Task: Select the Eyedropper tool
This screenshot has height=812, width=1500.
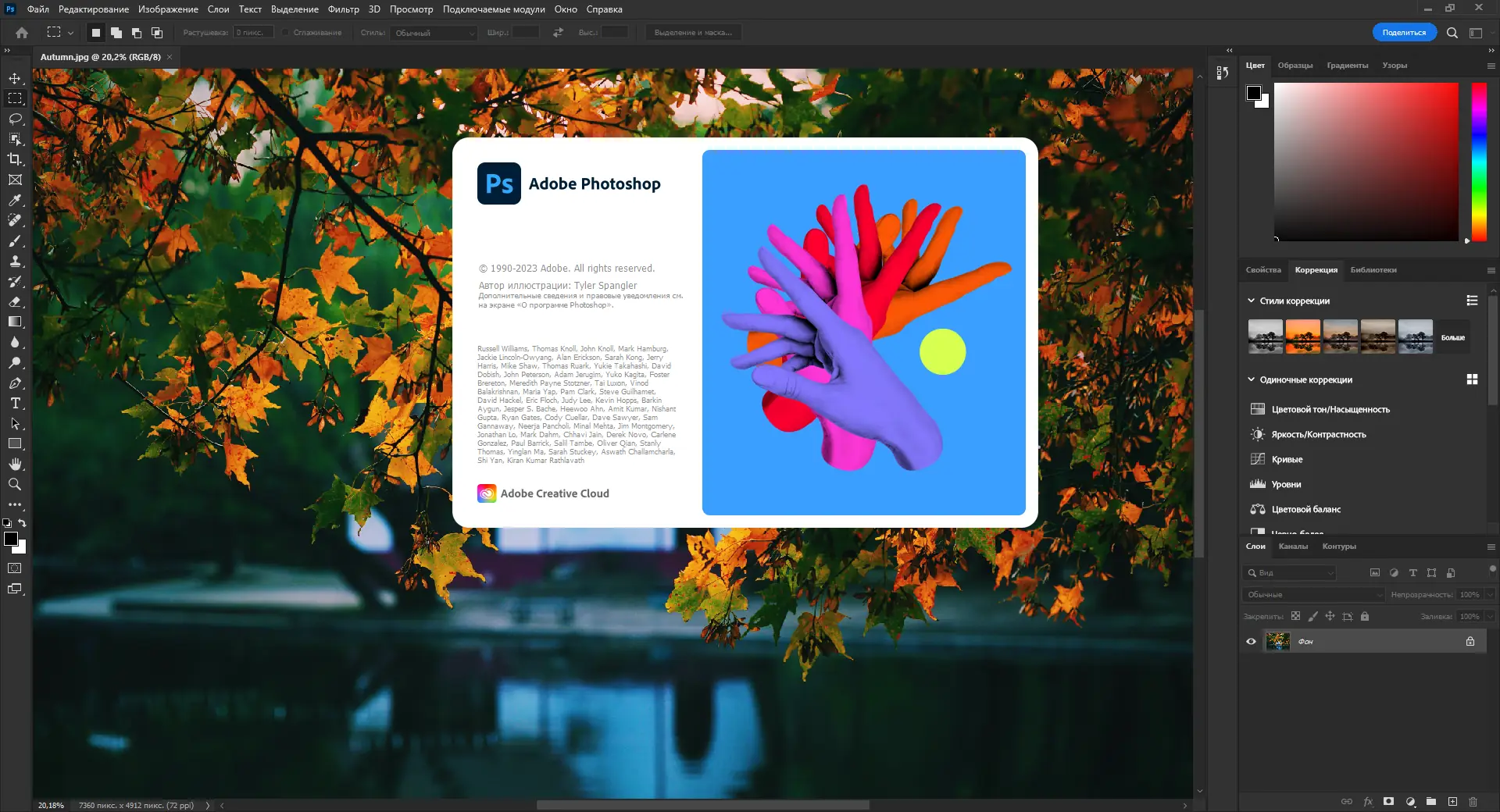Action: point(15,200)
